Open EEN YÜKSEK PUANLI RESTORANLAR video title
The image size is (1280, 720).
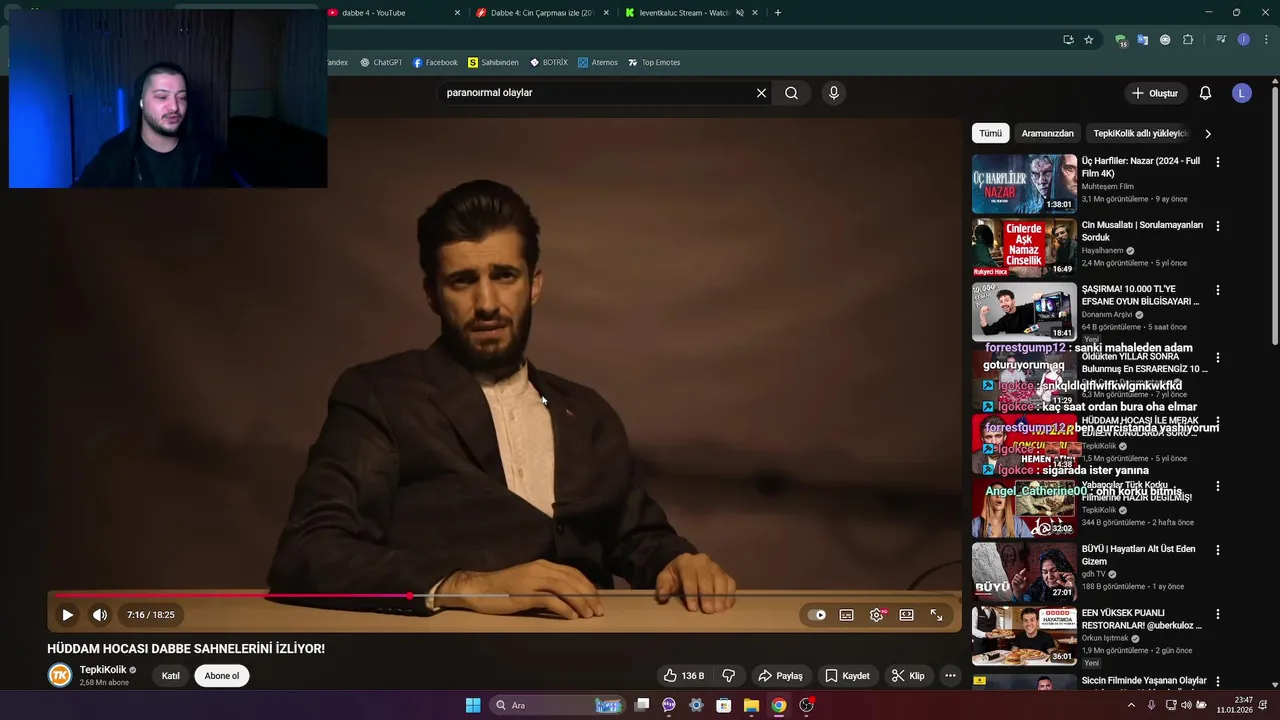[1141, 619]
